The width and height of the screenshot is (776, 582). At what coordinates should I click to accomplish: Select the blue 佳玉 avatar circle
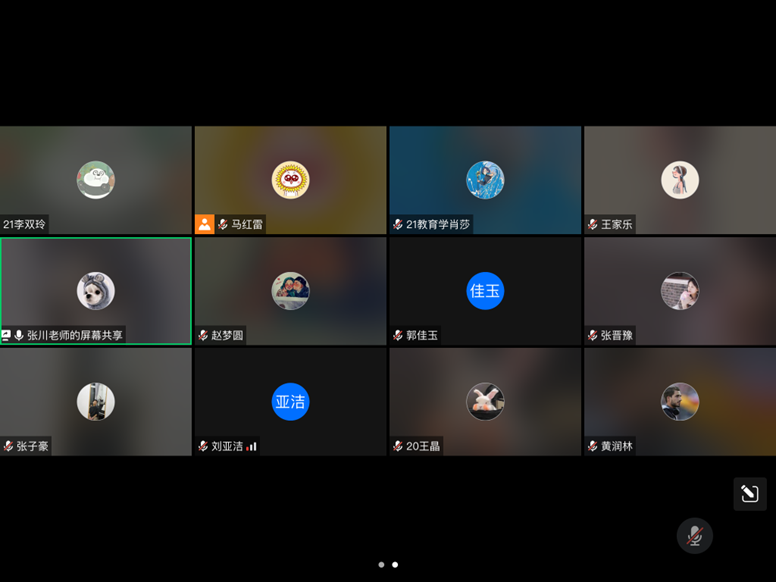coord(485,291)
